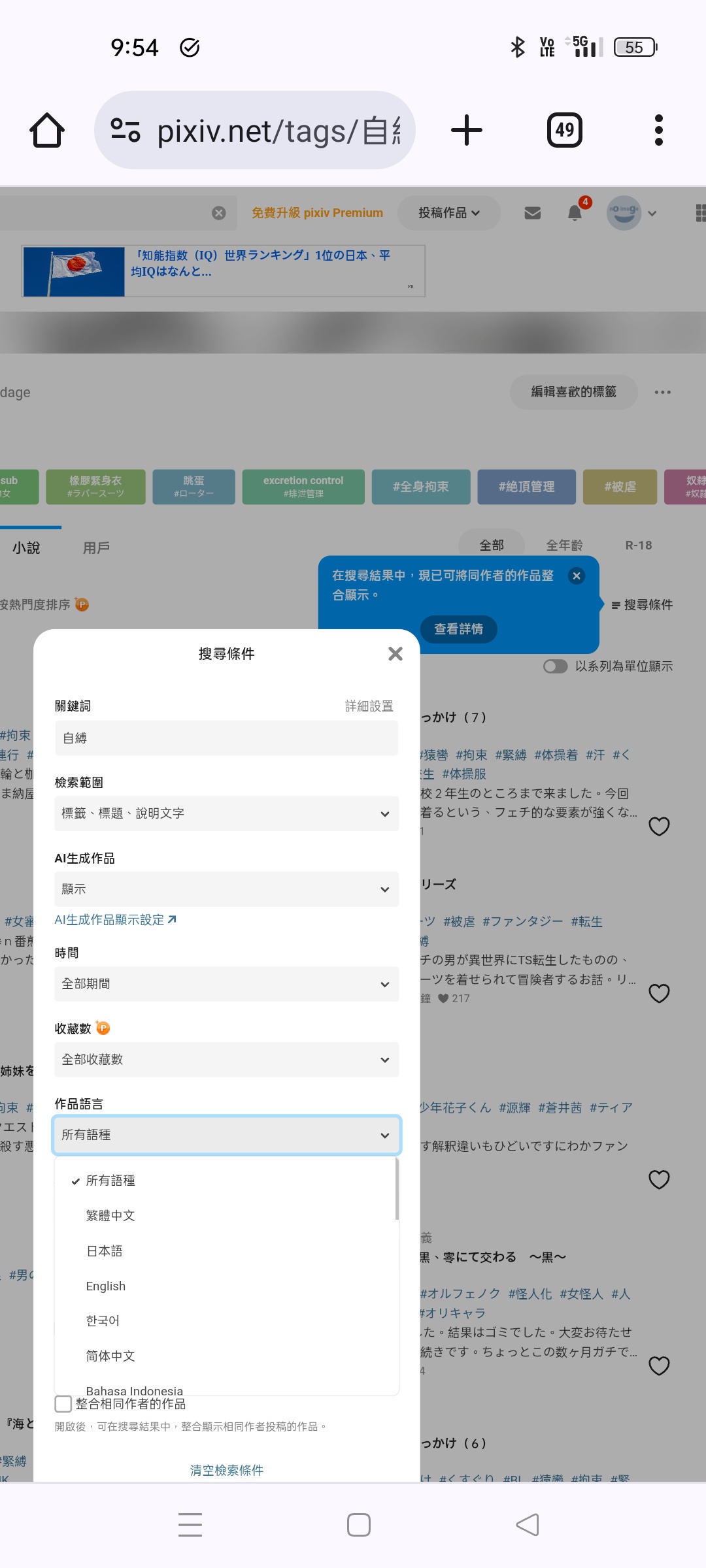The height and width of the screenshot is (1568, 706).
Task: Open the IQ ranking ad banner
Action: [x=224, y=271]
